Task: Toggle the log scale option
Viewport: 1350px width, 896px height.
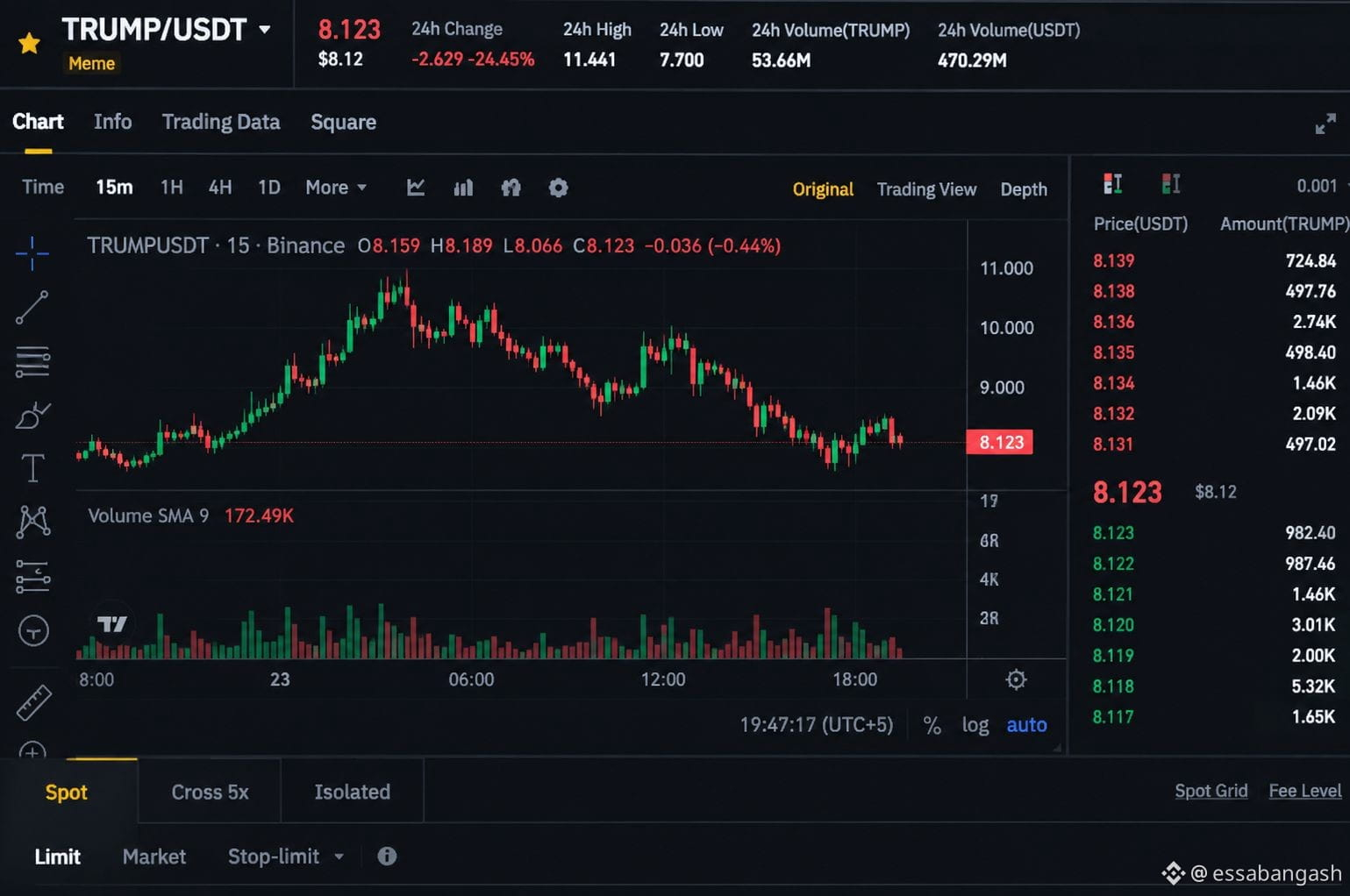Action: point(975,725)
